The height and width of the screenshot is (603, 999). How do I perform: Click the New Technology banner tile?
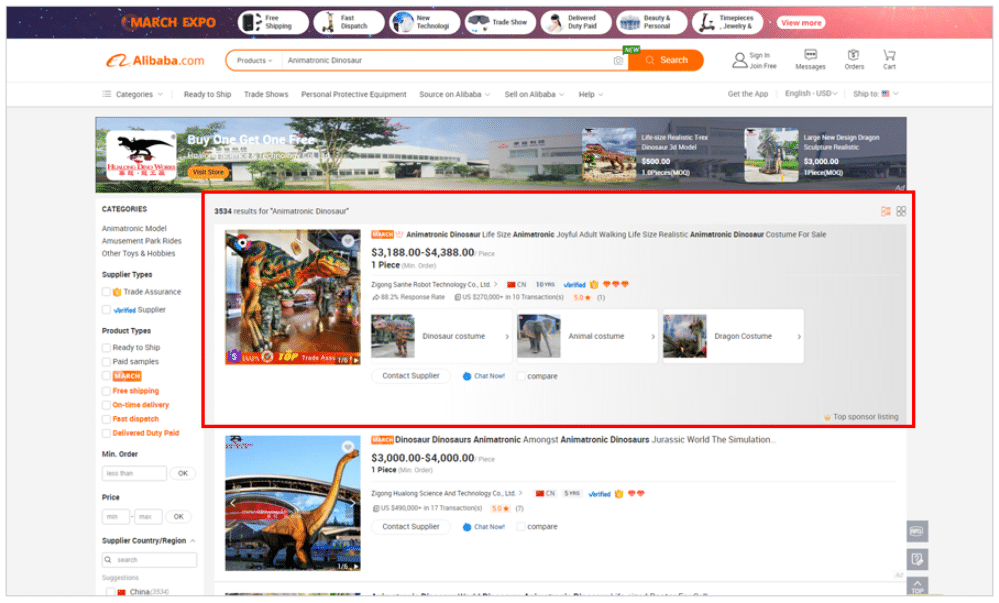point(424,22)
